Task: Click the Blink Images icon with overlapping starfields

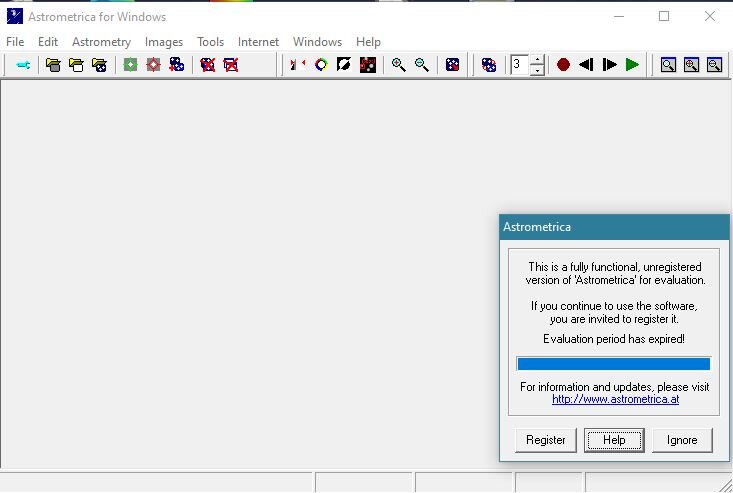Action: [x=489, y=65]
